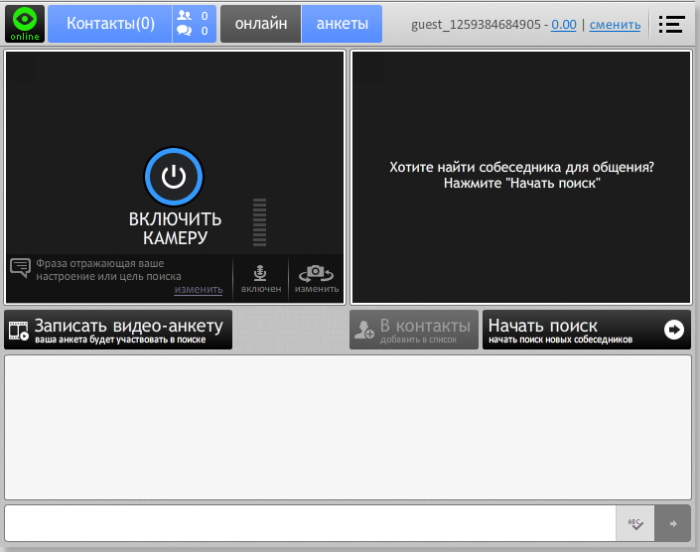Click the green eye online status icon
Viewport: 700px width, 552px height.
[25, 24]
